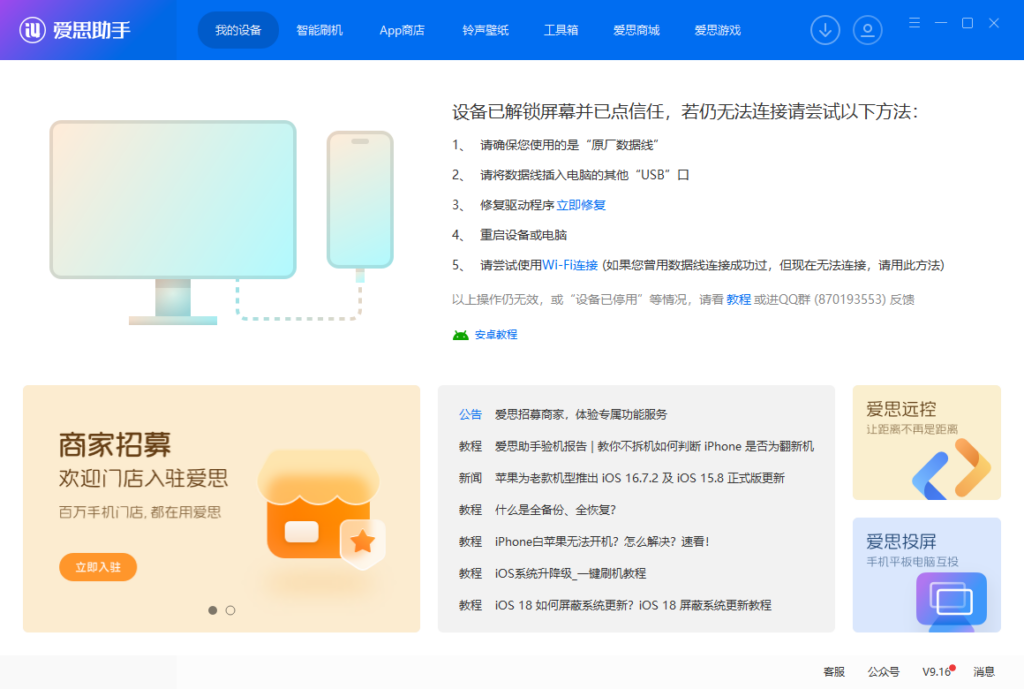Screen dimensions: 1024x689
Task: Click the phone illustration
Action: pyautogui.click(x=360, y=200)
